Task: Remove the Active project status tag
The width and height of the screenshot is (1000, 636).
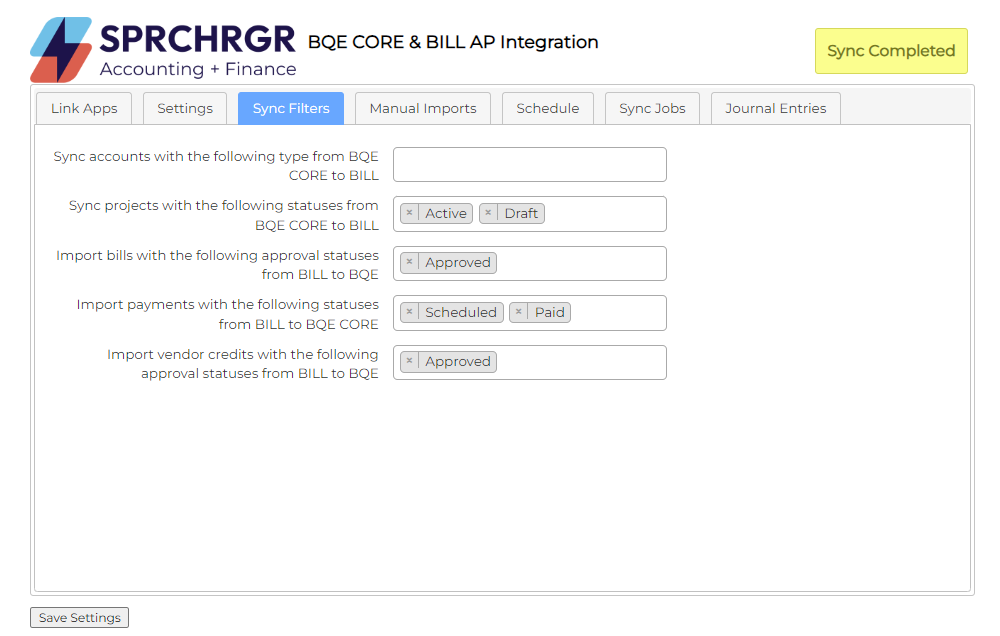Action: click(x=409, y=213)
